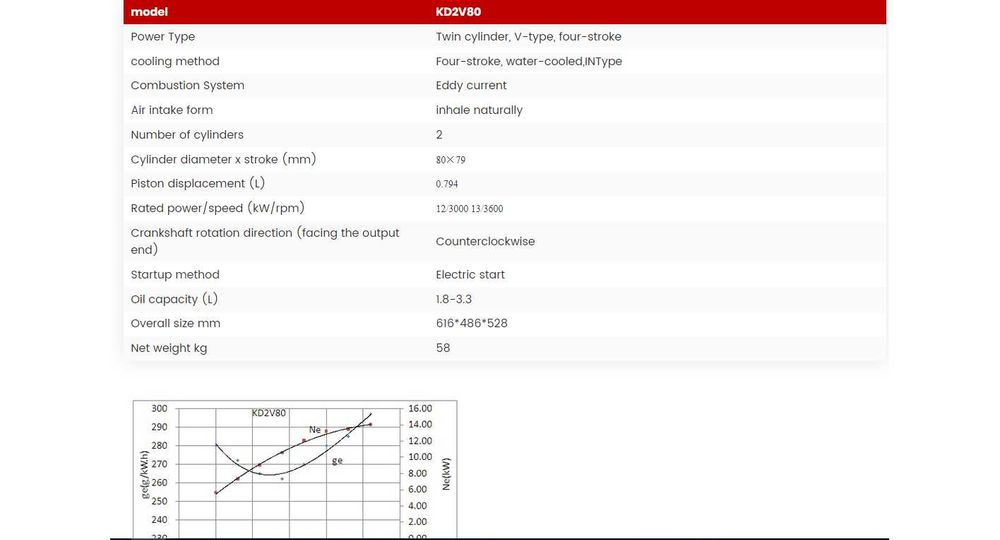Click the 'KD2V80' chart title

(x=268, y=413)
